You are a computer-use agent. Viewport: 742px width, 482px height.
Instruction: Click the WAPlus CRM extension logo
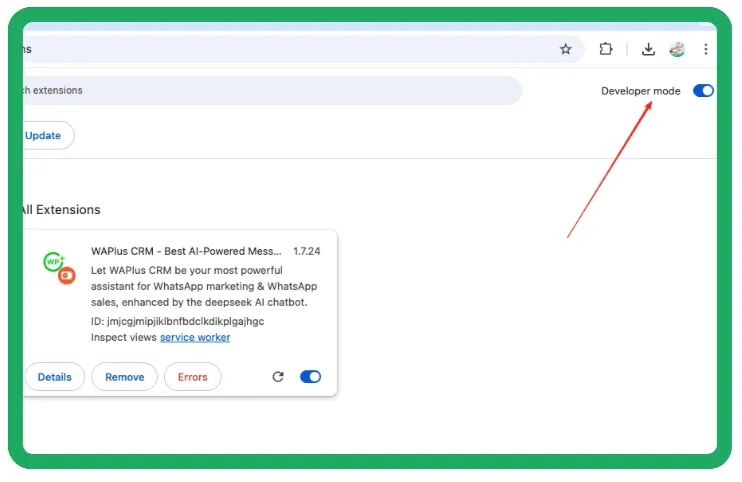click(59, 267)
